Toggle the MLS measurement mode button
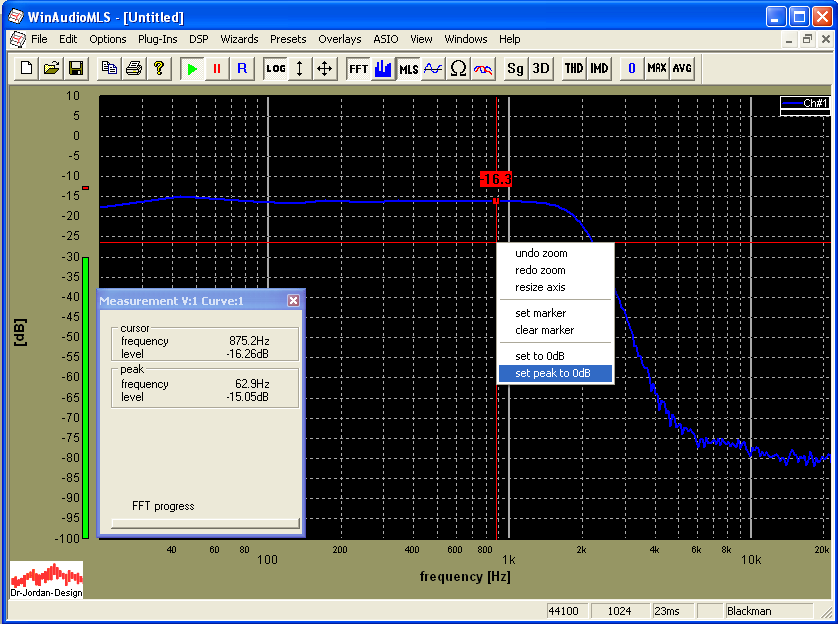The width and height of the screenshot is (838, 624). 408,68
